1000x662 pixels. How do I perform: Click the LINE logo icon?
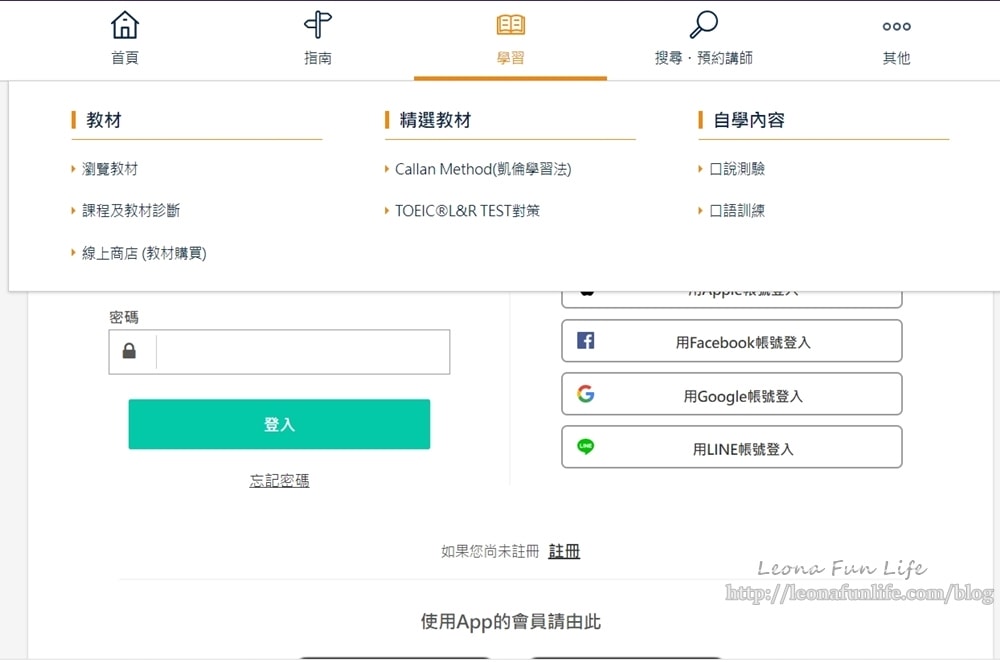tap(586, 447)
